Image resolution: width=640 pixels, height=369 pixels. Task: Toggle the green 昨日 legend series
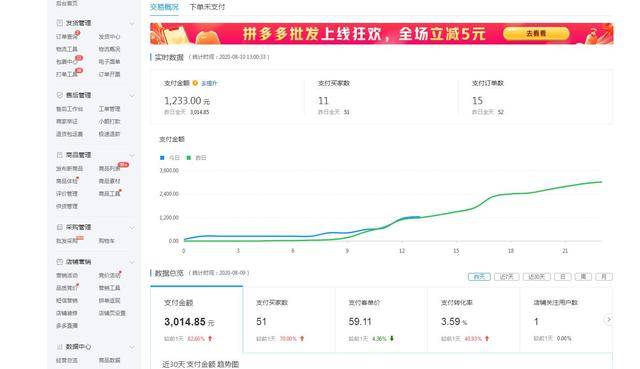pyautogui.click(x=196, y=158)
